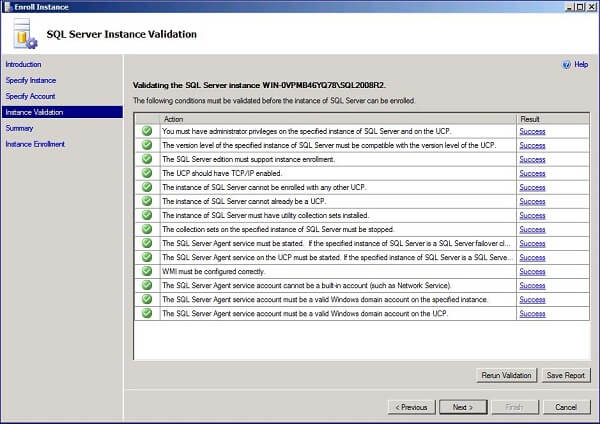Image resolution: width=600 pixels, height=424 pixels.
Task: Click the green check for edition support row
Action: coord(147,159)
